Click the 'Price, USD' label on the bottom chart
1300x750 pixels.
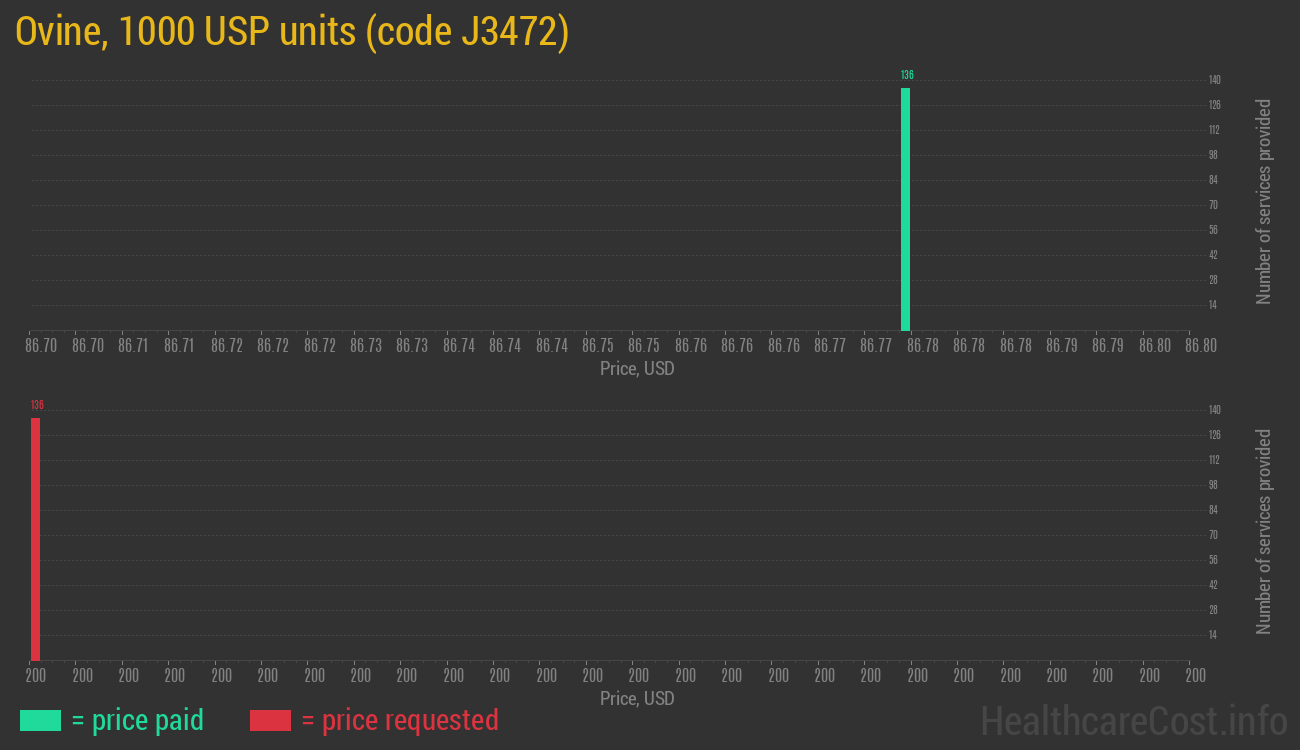[637, 698]
